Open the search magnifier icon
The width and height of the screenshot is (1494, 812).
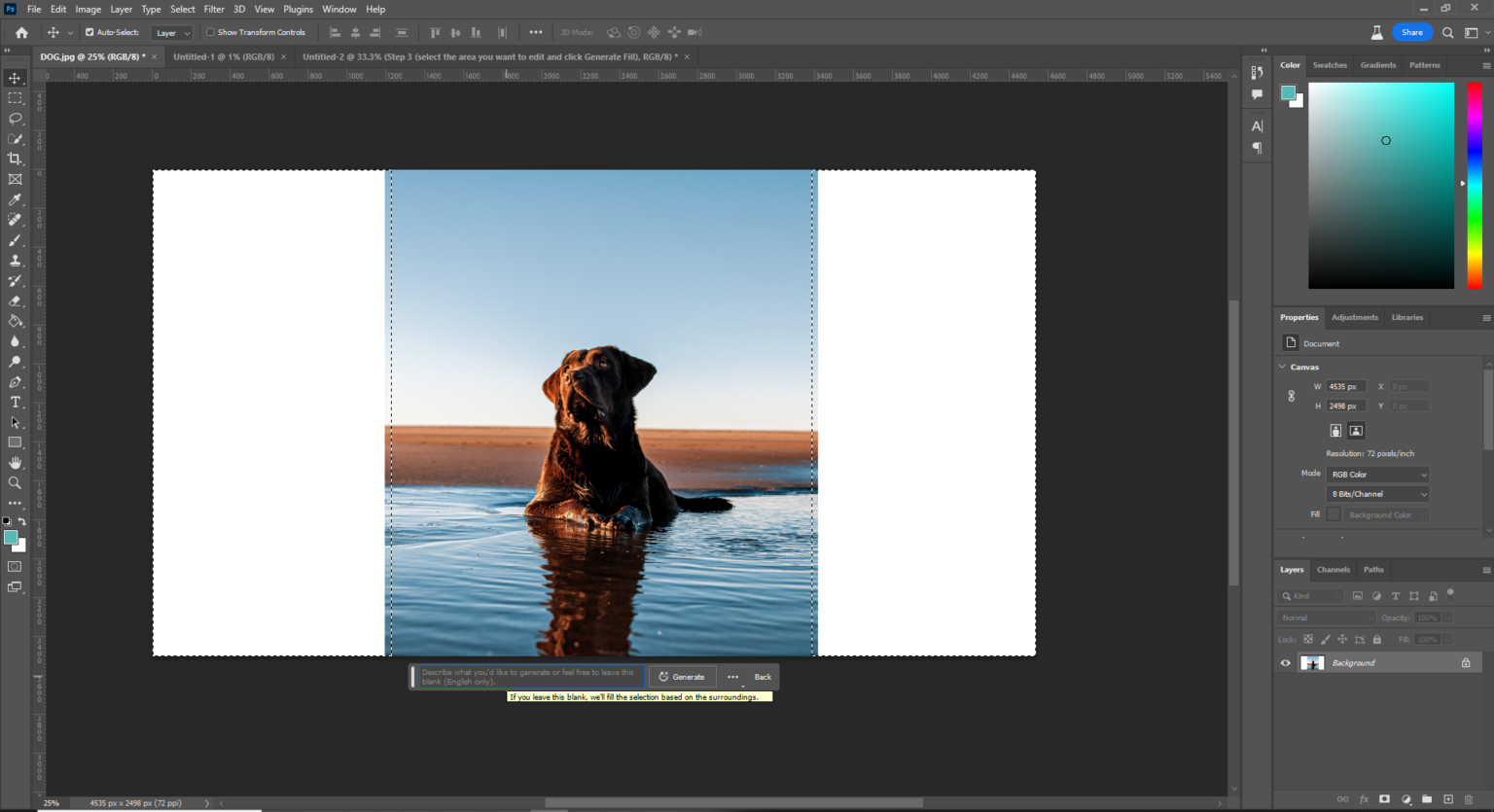click(x=1447, y=32)
